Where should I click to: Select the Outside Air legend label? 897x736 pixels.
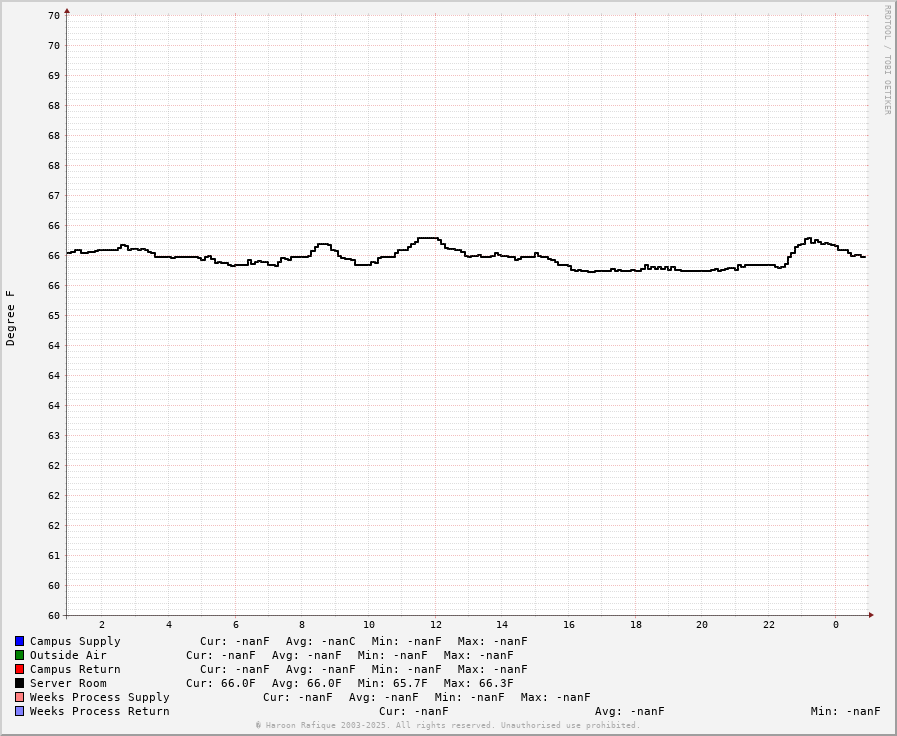pos(68,655)
